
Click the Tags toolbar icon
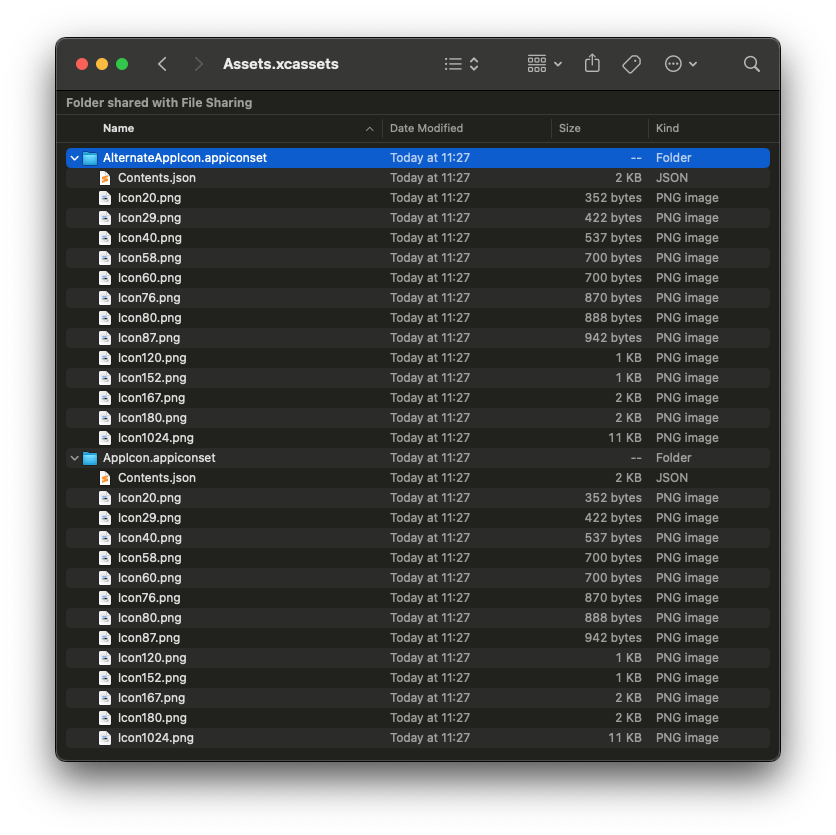coord(631,64)
